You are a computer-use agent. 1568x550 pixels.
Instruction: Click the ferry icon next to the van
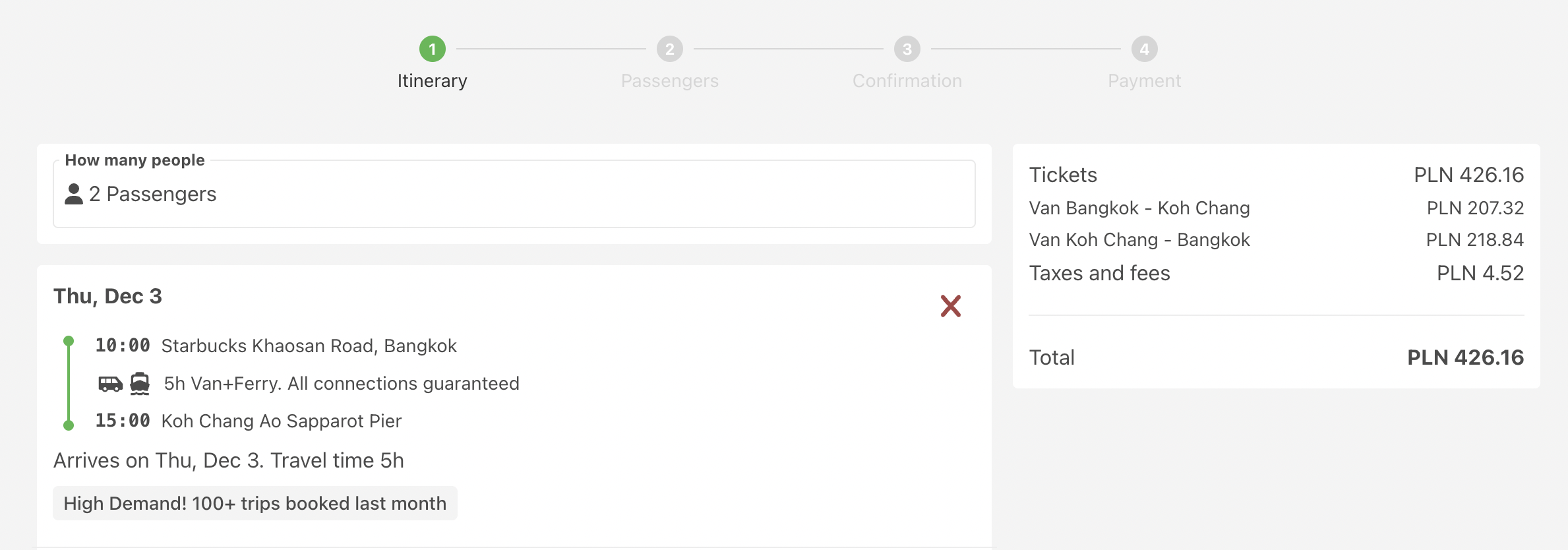click(140, 384)
